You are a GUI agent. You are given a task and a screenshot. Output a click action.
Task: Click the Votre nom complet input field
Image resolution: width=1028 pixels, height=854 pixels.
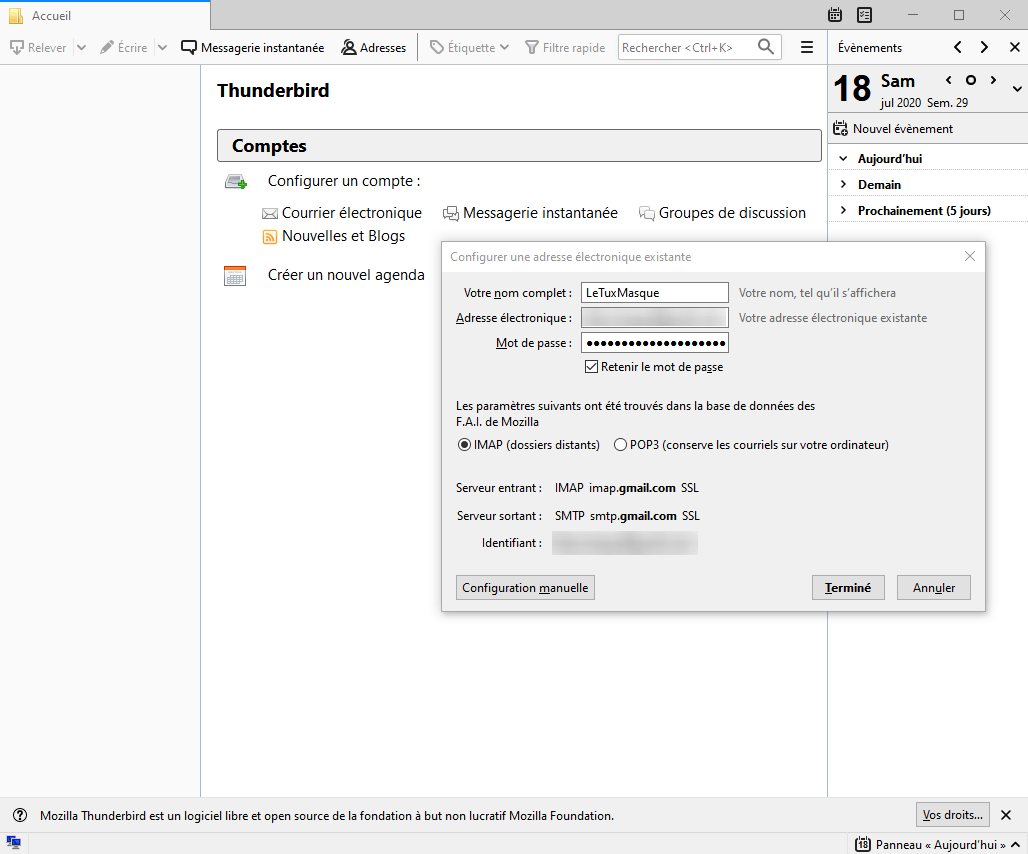pos(655,292)
